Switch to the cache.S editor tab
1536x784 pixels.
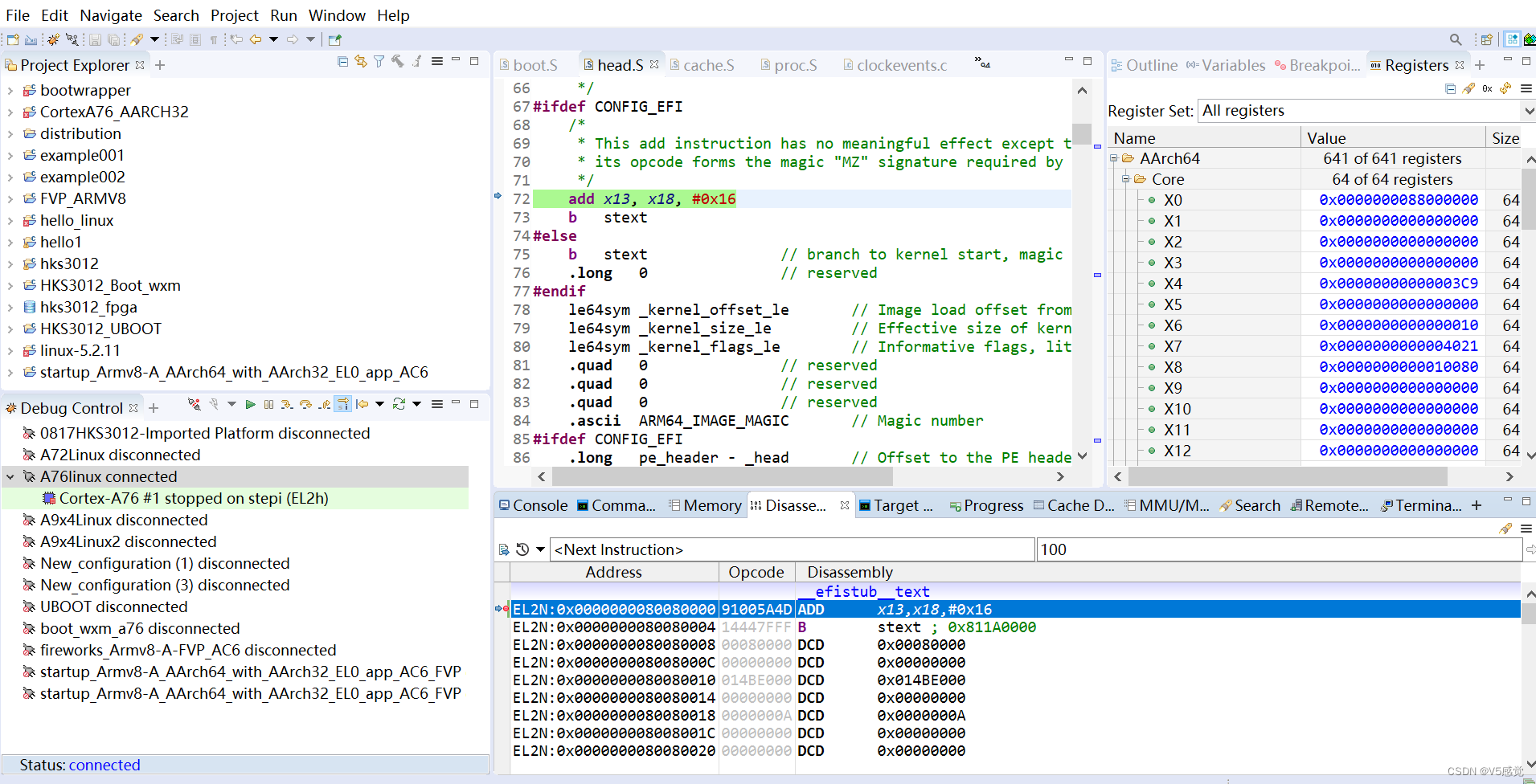pyautogui.click(x=709, y=65)
